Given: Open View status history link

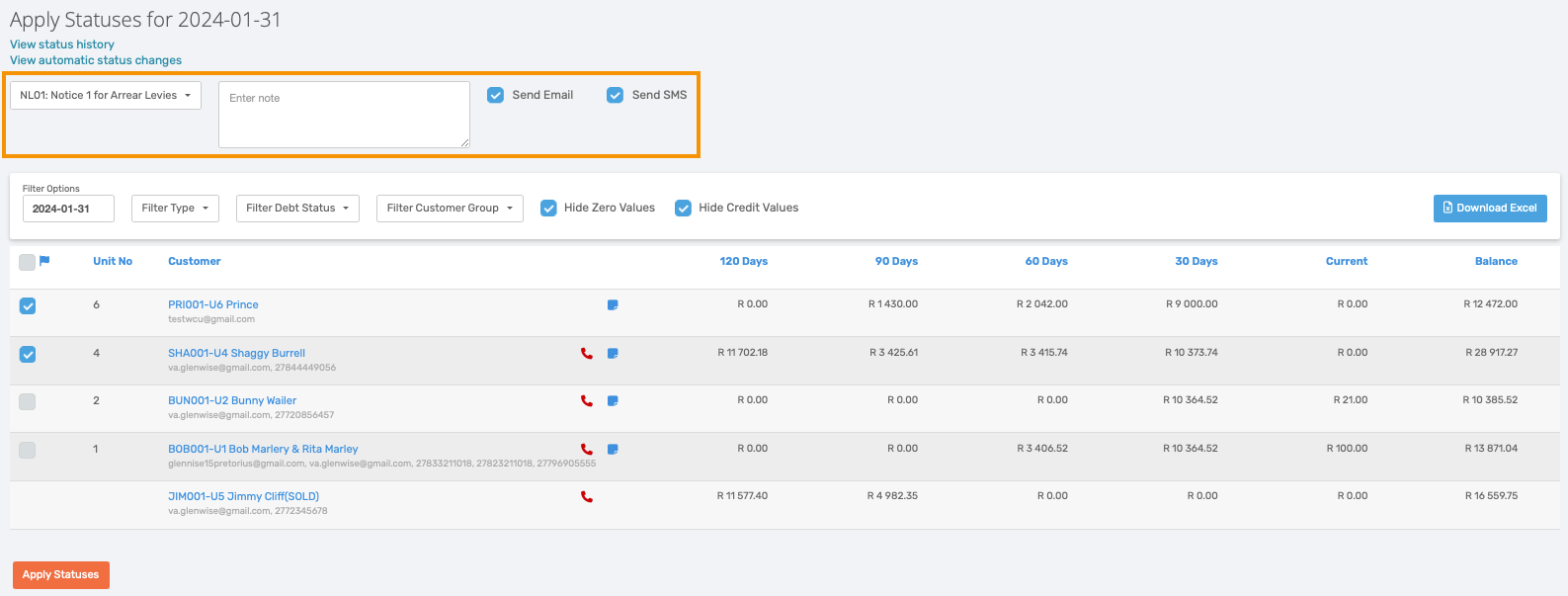Looking at the screenshot, I should tap(62, 44).
